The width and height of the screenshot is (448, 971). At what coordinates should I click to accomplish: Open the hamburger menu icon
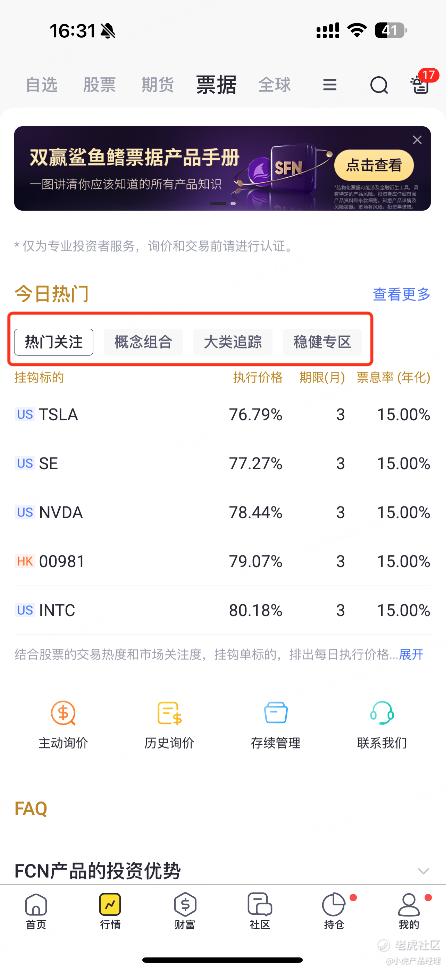click(x=330, y=85)
